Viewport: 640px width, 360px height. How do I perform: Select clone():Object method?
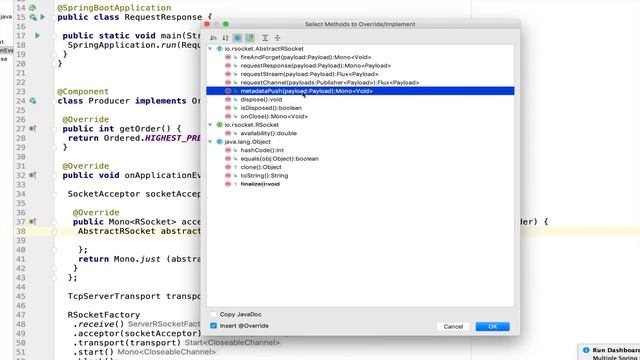click(261, 167)
